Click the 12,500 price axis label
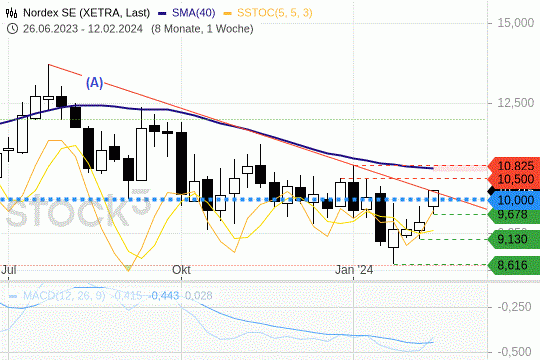This screenshot has width=540, height=360. coord(516,103)
